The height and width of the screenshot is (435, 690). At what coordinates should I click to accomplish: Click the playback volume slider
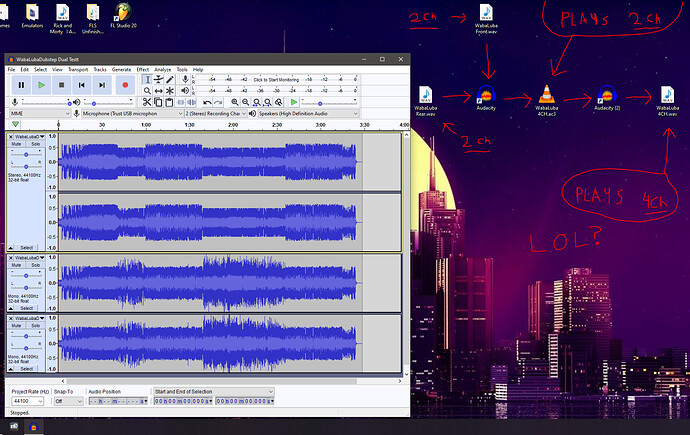point(107,102)
